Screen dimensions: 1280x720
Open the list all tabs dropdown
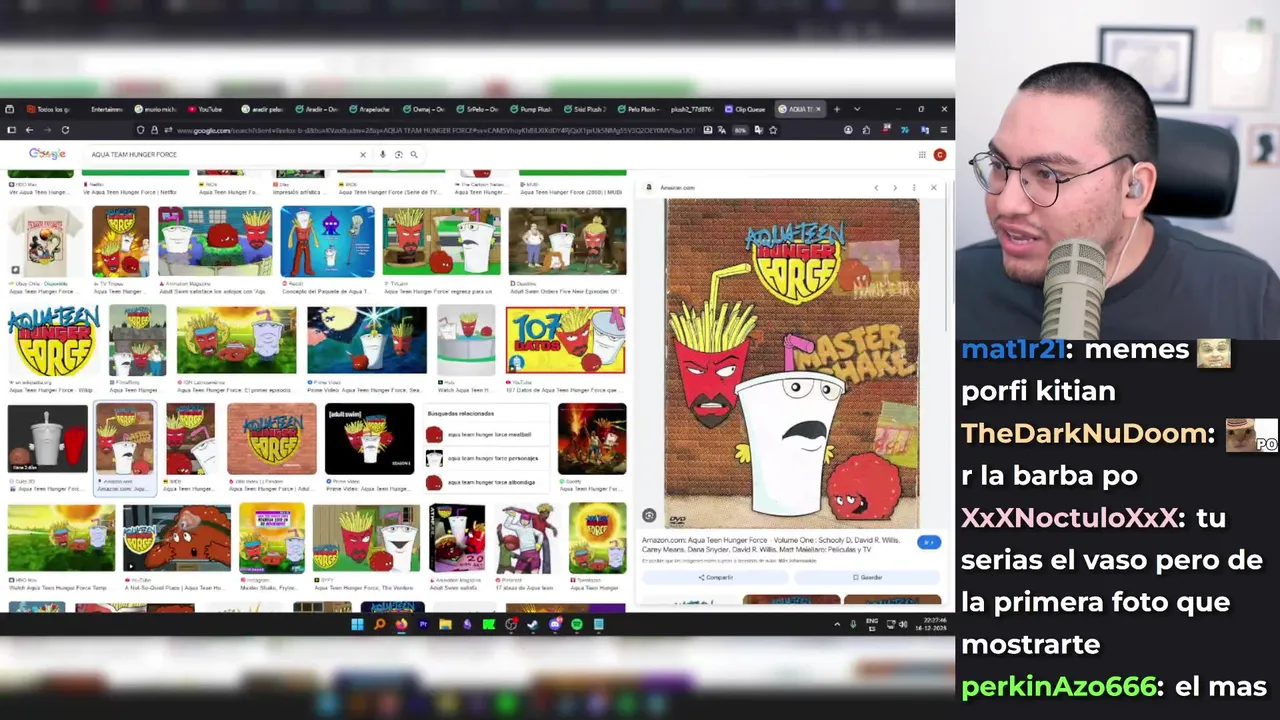coord(856,109)
